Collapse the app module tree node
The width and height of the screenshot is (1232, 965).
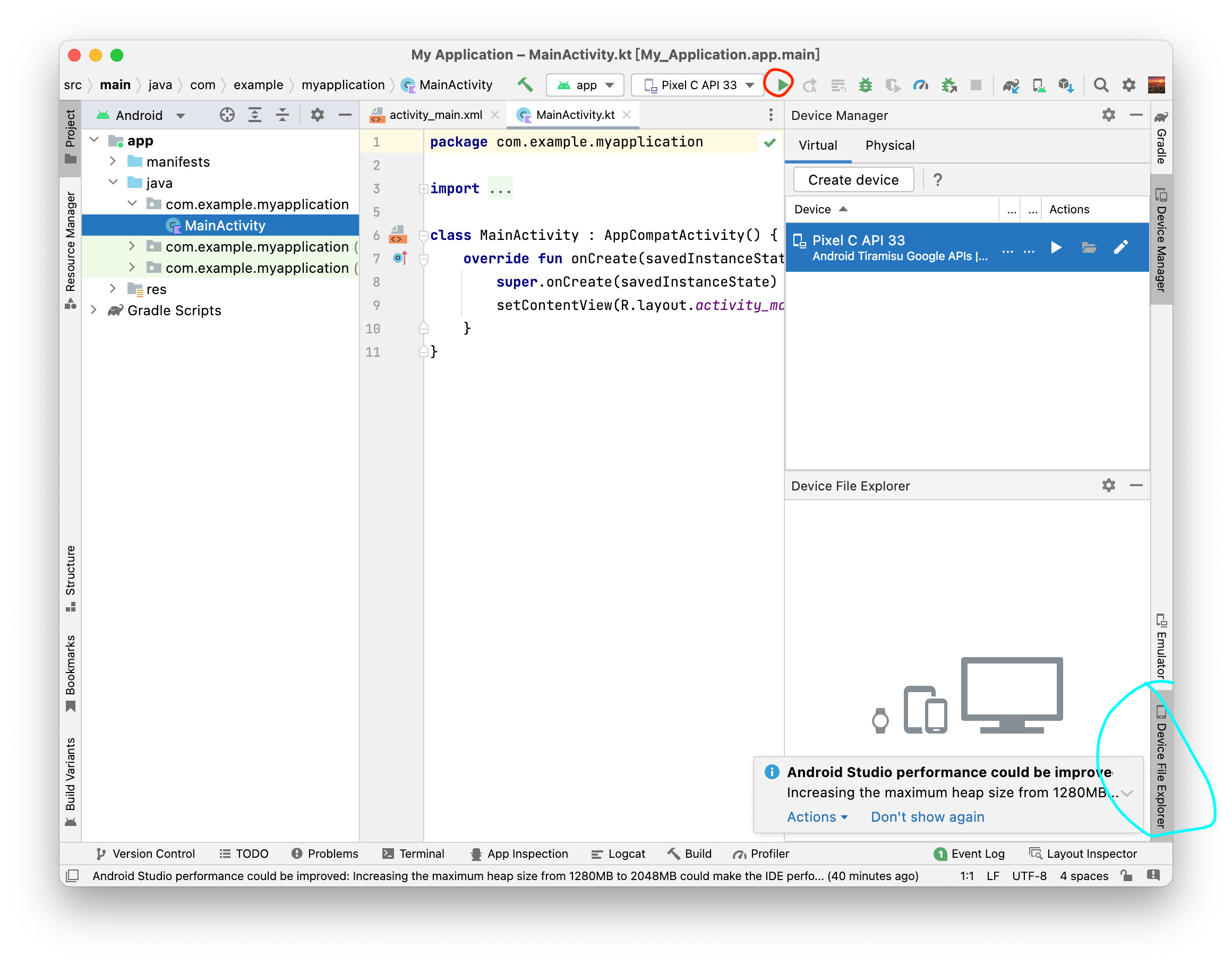point(95,140)
